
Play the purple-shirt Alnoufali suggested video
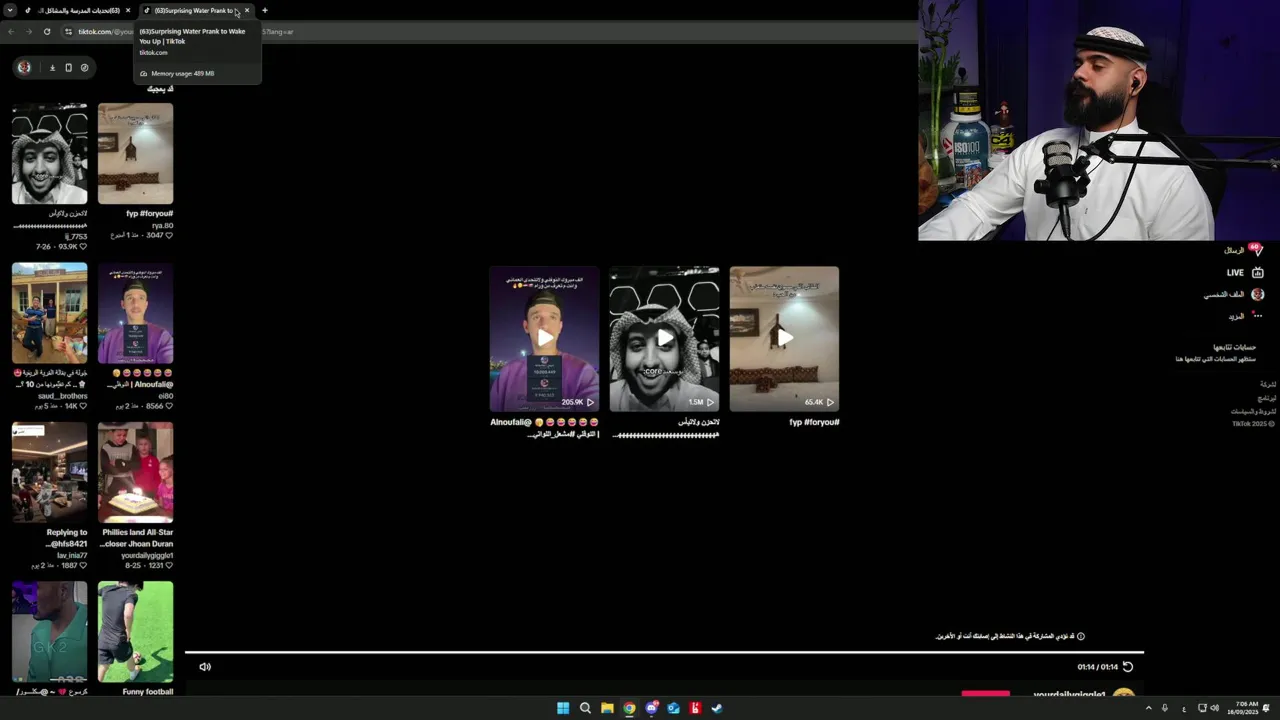[544, 338]
